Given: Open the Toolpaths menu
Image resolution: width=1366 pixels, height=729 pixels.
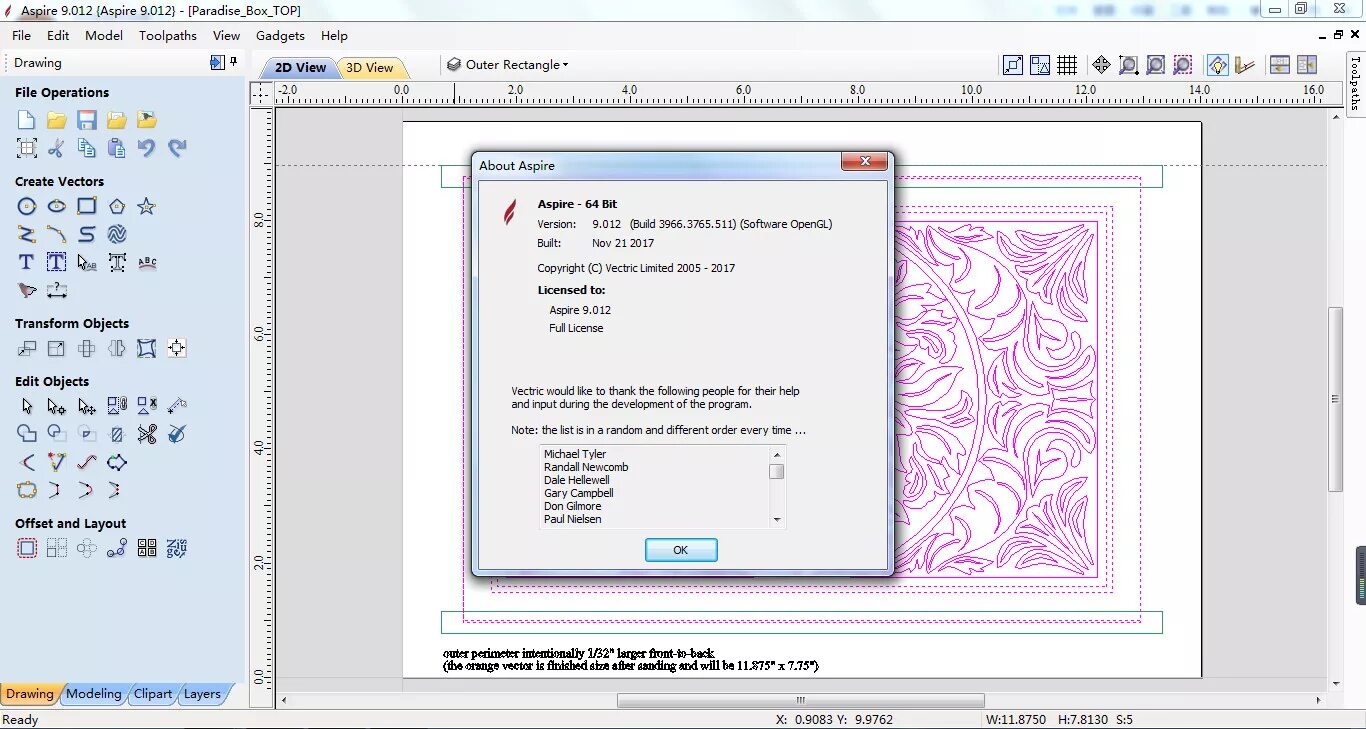Looking at the screenshot, I should pos(168,35).
